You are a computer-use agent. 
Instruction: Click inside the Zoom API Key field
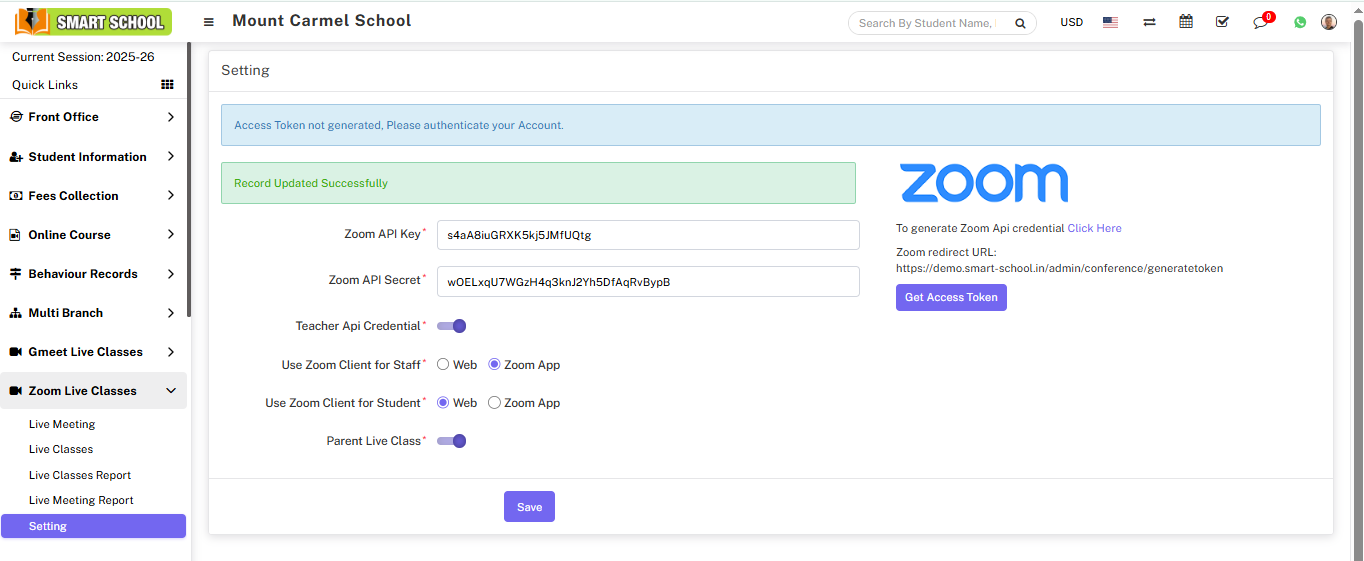(648, 235)
